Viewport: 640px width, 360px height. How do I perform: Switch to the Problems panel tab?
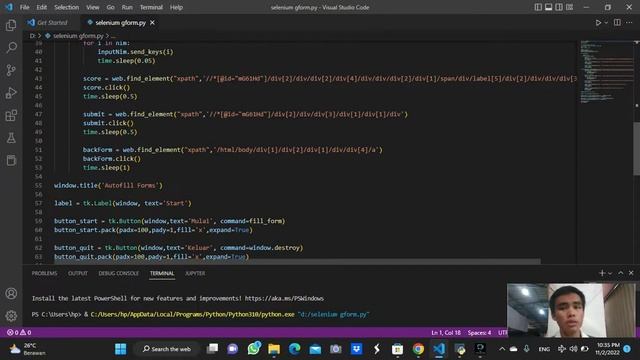[x=44, y=273]
